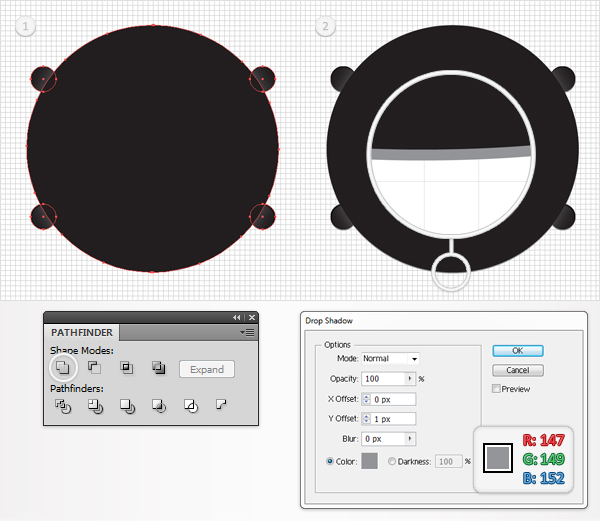Collapse the Pathfinder panel with double arrows

tap(236, 317)
